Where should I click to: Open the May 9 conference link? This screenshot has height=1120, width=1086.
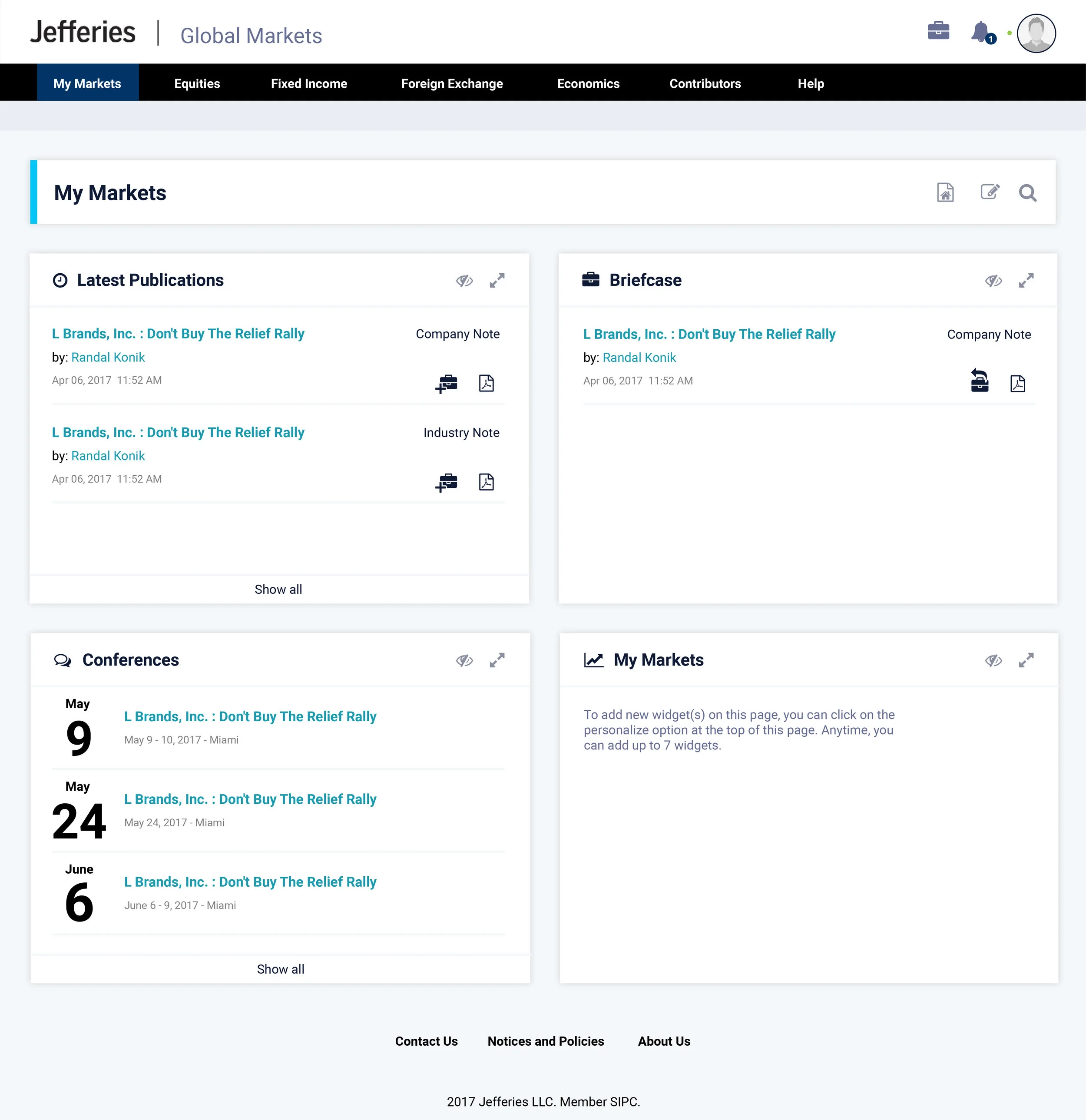point(250,716)
